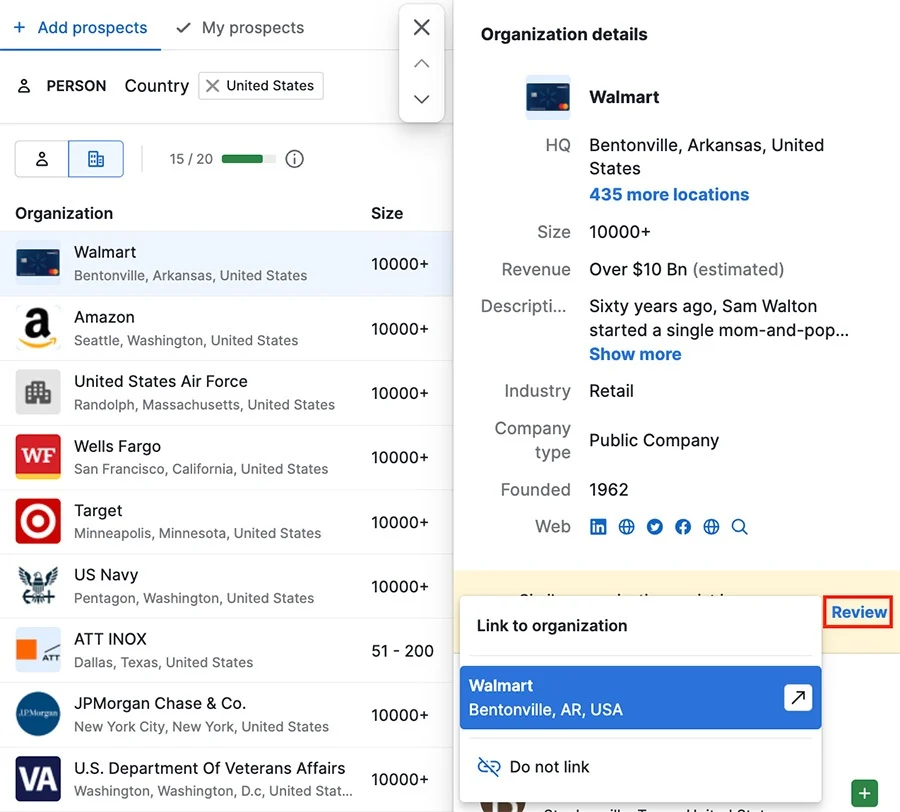Screen dimensions: 900x812
Task: Click the Target logo thumbnail
Action: [x=38, y=522]
